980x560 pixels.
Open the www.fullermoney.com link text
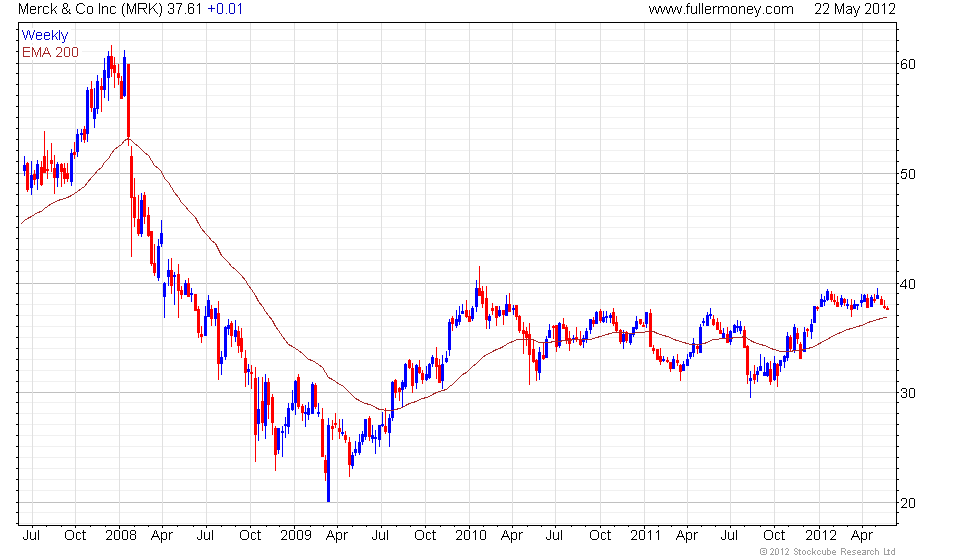[721, 9]
